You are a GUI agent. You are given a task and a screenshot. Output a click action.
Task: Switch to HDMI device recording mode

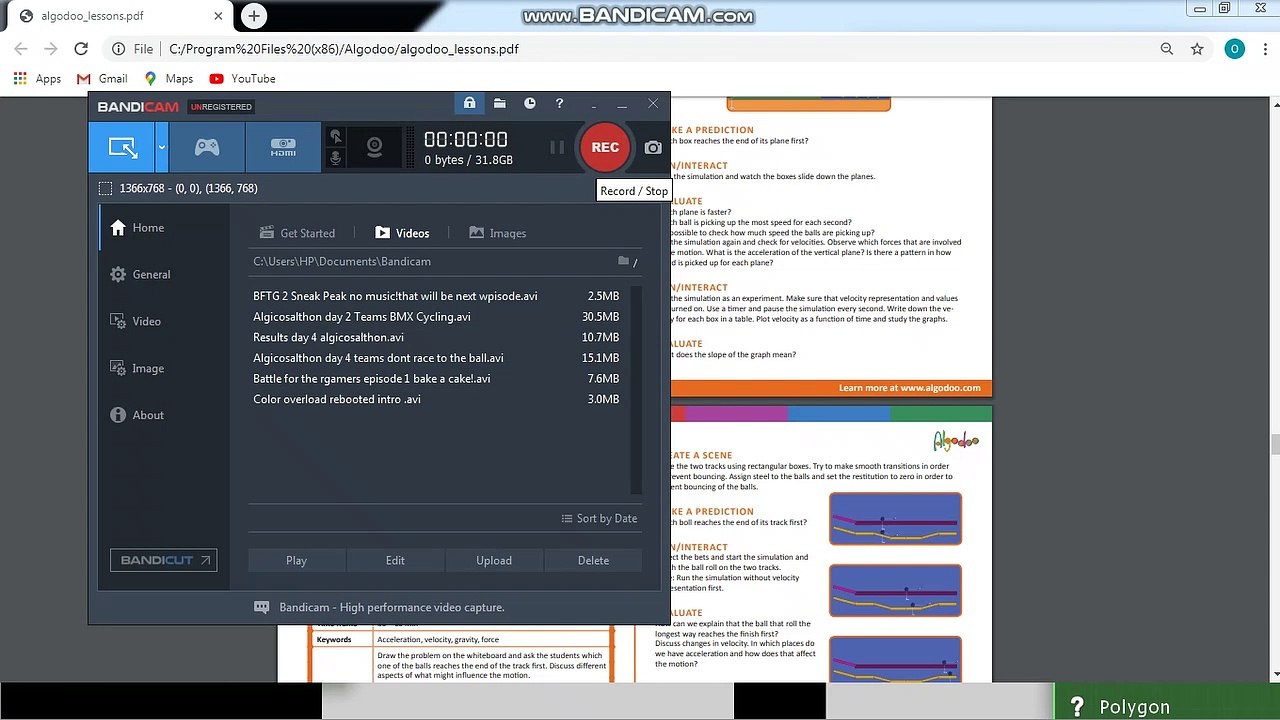click(x=283, y=147)
